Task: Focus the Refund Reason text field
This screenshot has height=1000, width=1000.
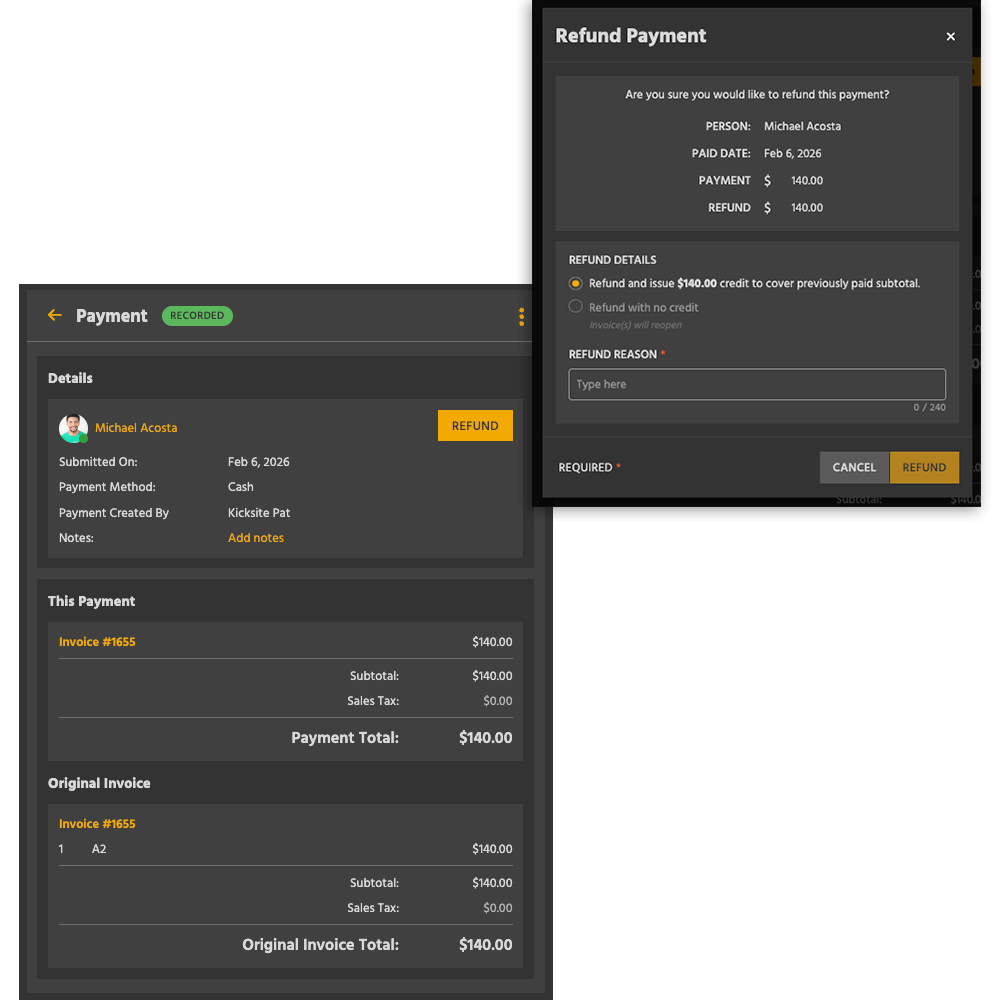Action: point(756,384)
